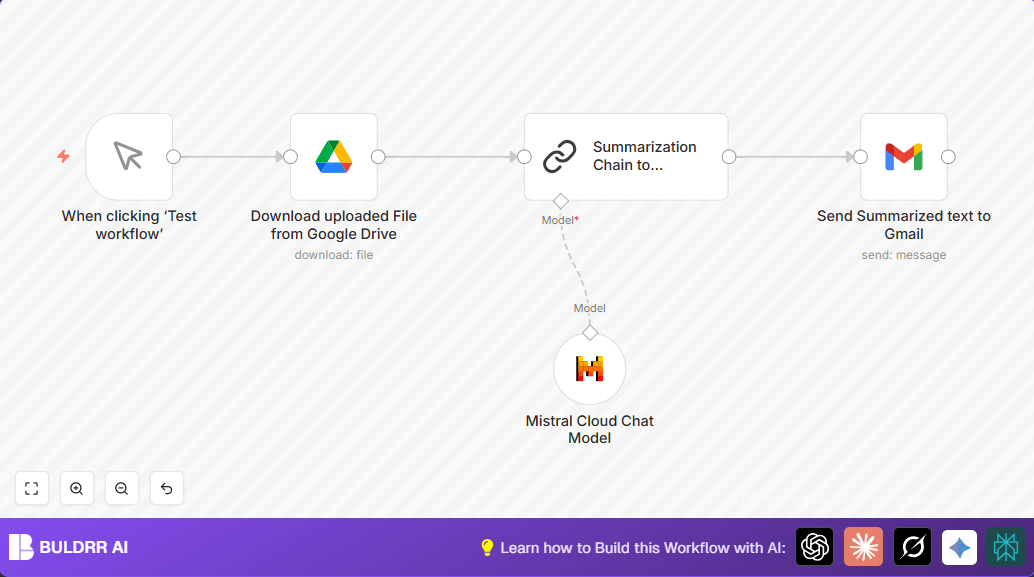1034x577 pixels.
Task: Open the Grok AI link icon
Action: (913, 547)
